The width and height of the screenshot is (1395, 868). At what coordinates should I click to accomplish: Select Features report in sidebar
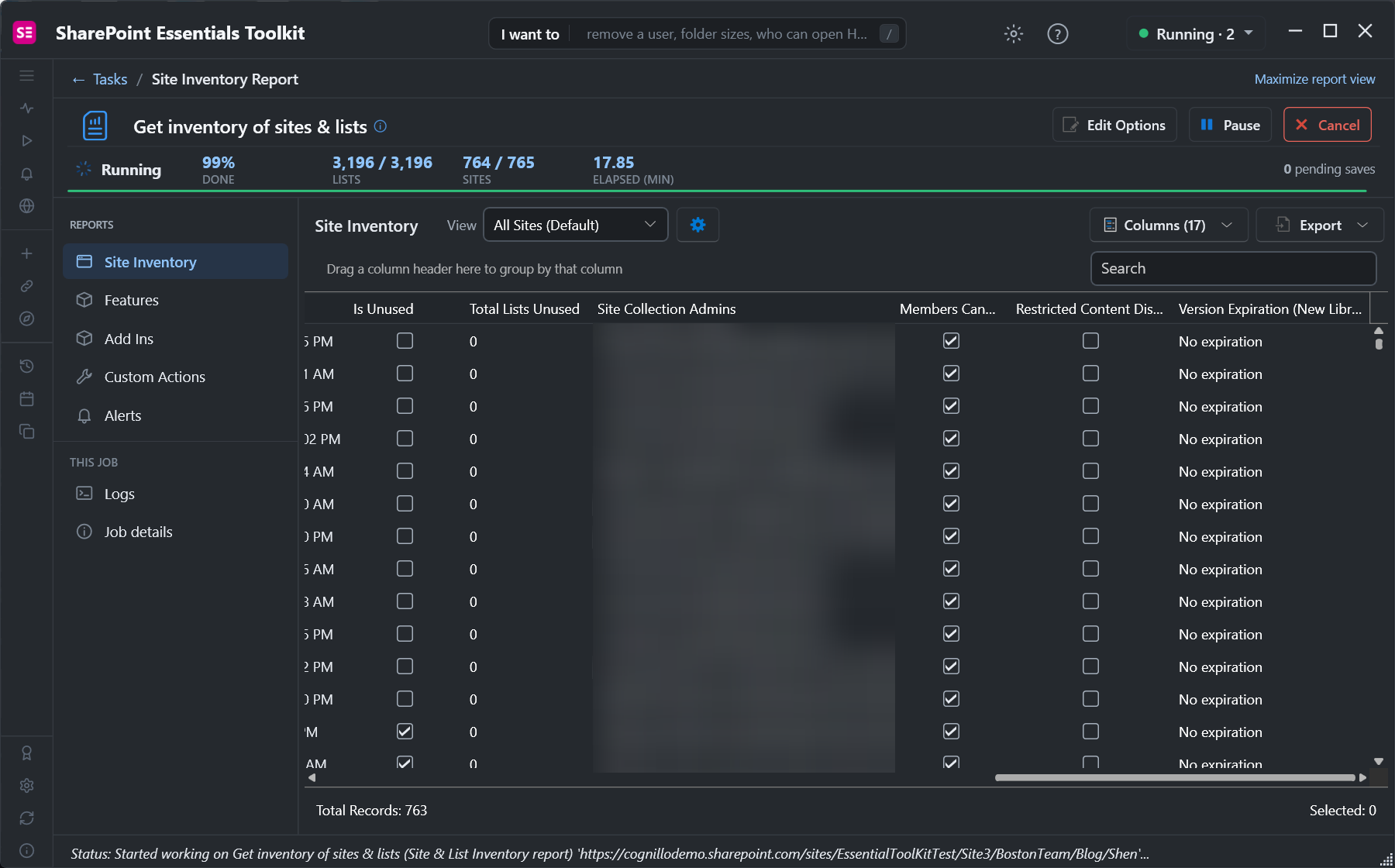pos(175,300)
